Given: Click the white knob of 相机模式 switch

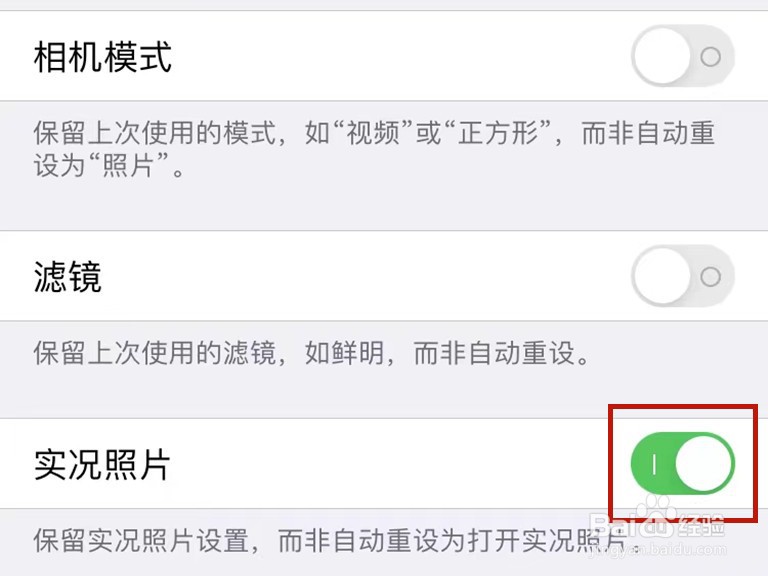Looking at the screenshot, I should pos(662,56).
